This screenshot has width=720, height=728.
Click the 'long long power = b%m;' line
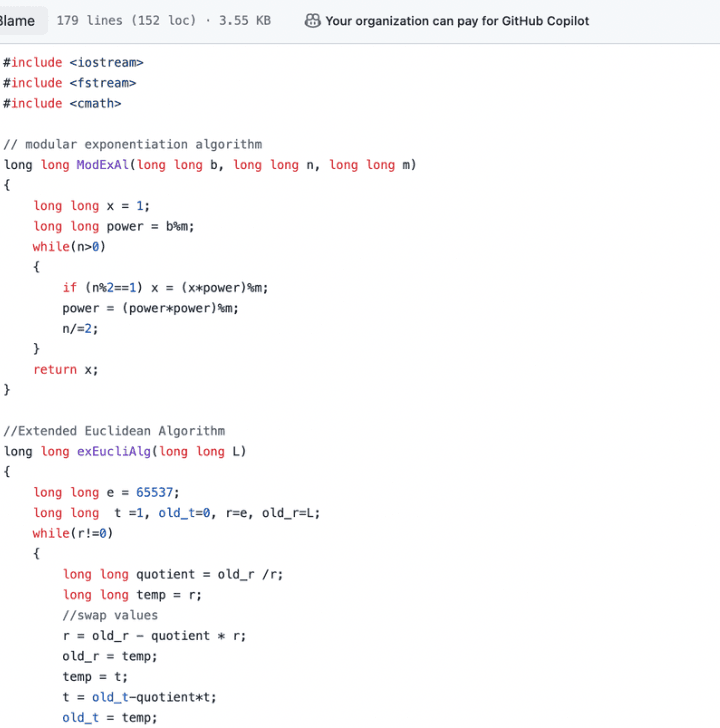point(114,226)
